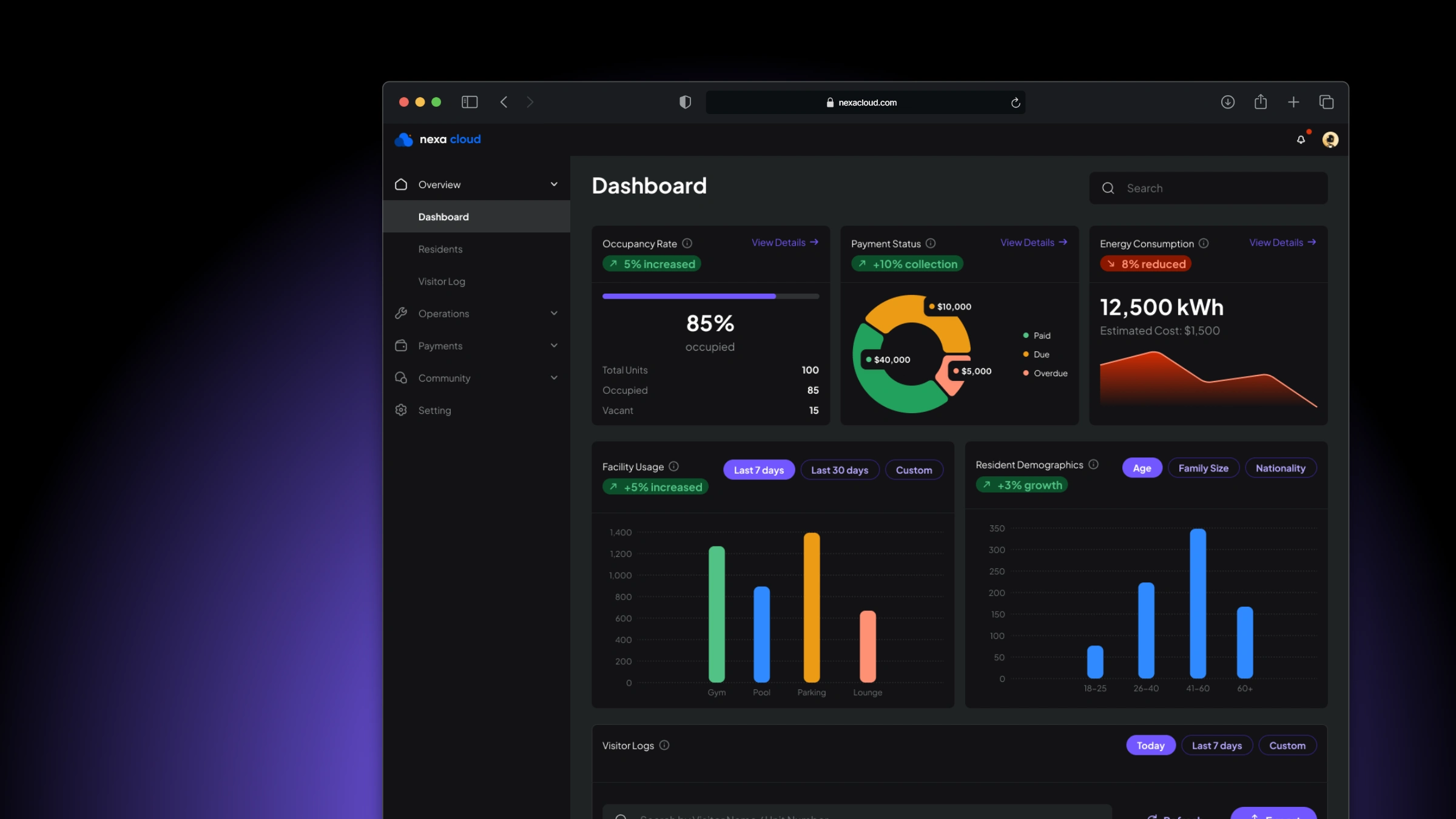Switch demographics to Family Size

tap(1203, 468)
